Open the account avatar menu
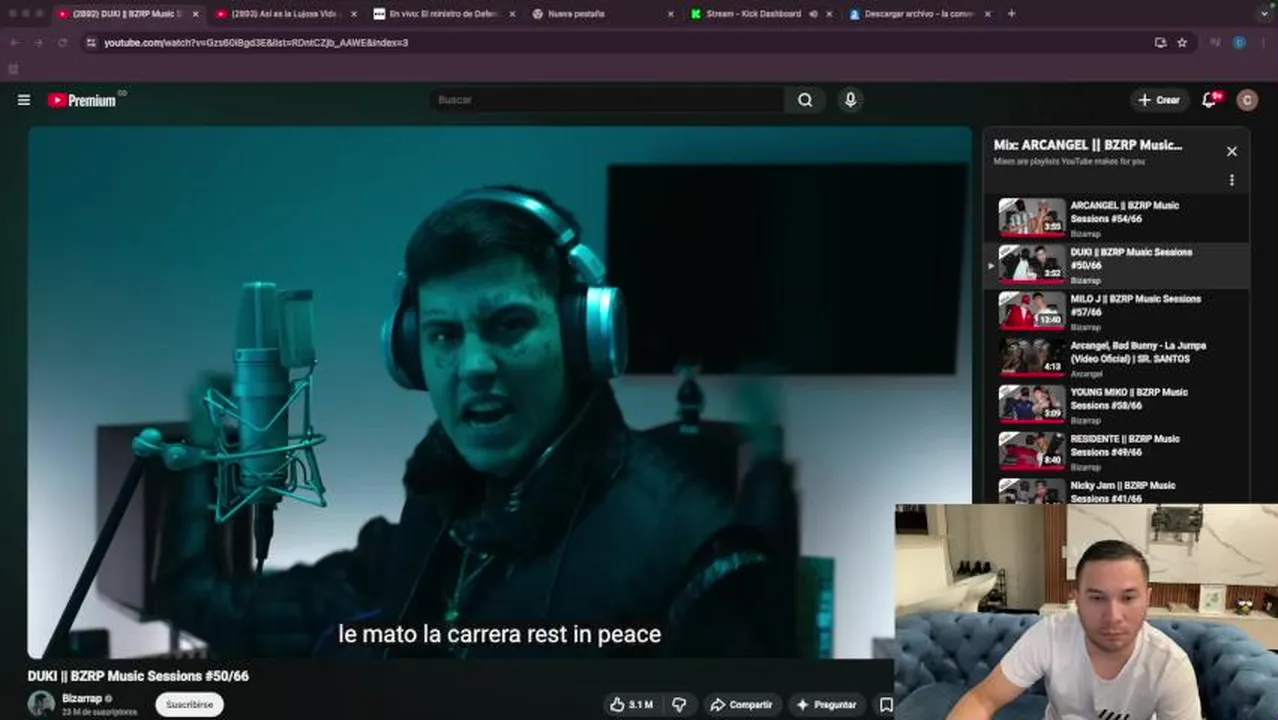This screenshot has width=1278, height=720. click(x=1246, y=100)
